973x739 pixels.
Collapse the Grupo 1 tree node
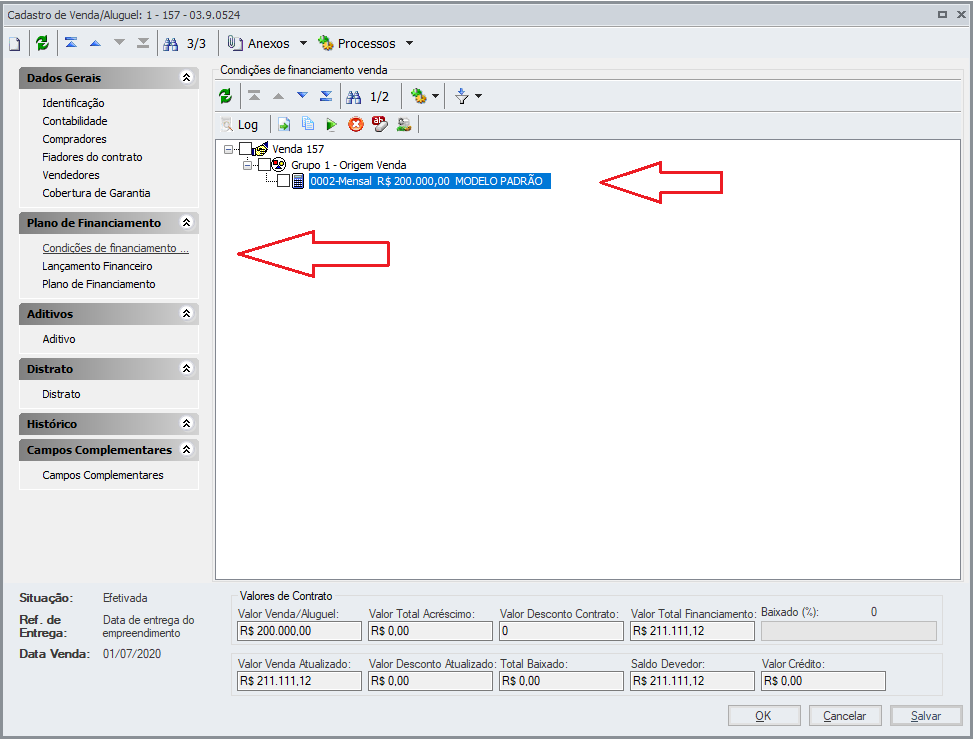[248, 166]
